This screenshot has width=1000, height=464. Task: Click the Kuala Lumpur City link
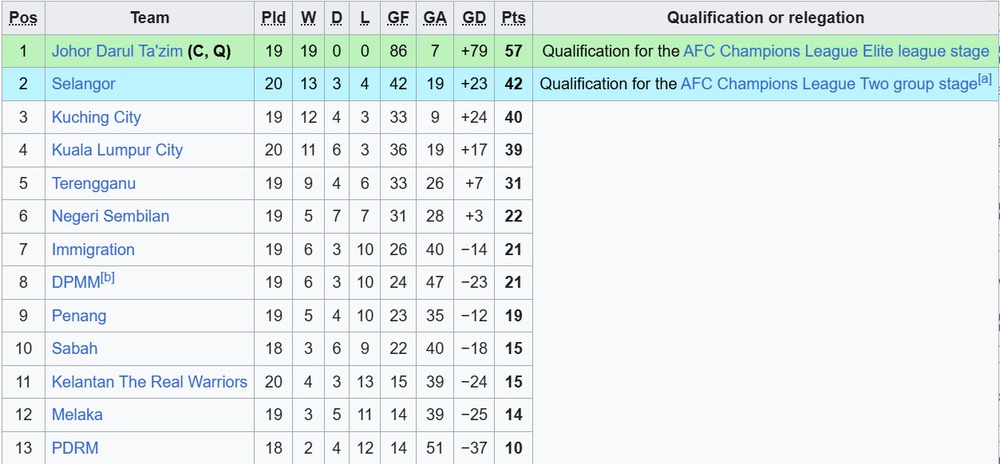coord(117,150)
